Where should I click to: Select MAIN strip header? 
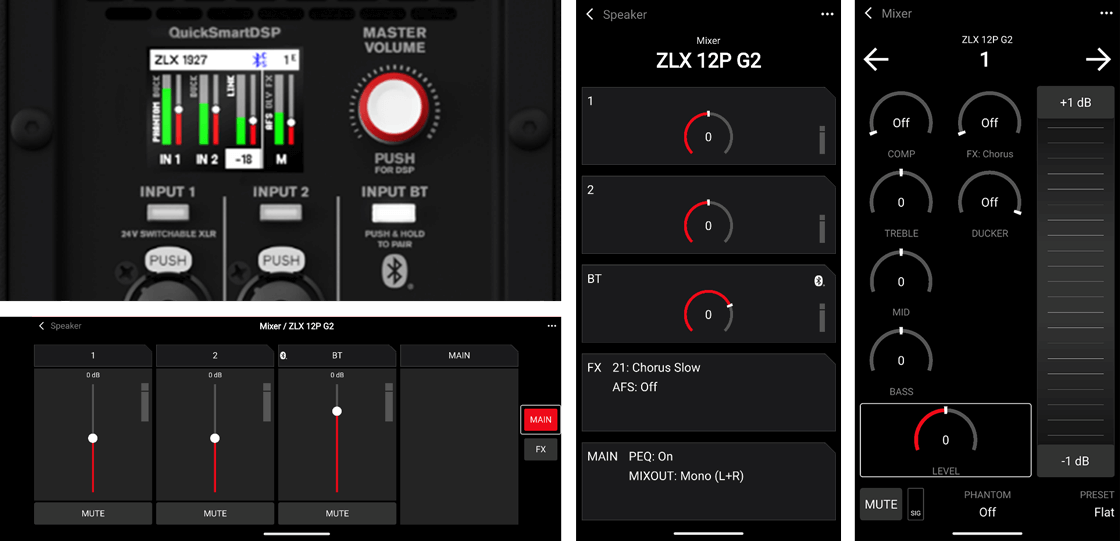tap(459, 355)
